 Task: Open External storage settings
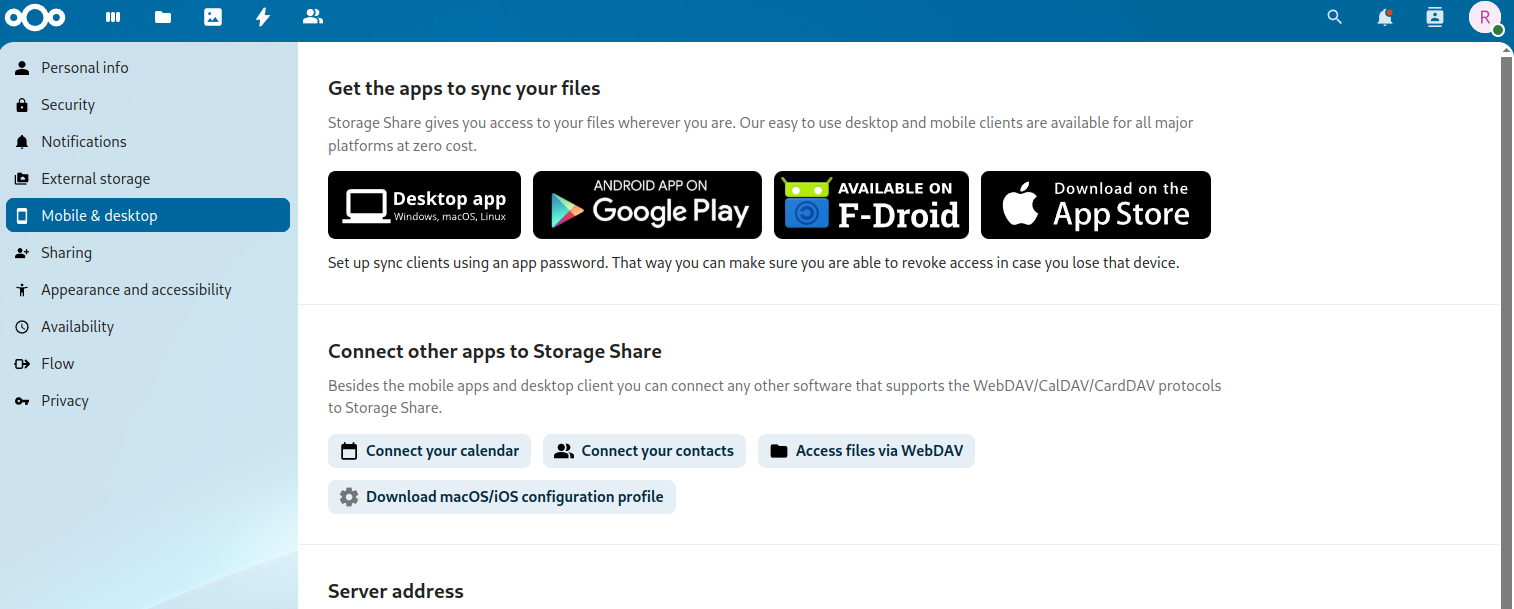tap(148, 179)
